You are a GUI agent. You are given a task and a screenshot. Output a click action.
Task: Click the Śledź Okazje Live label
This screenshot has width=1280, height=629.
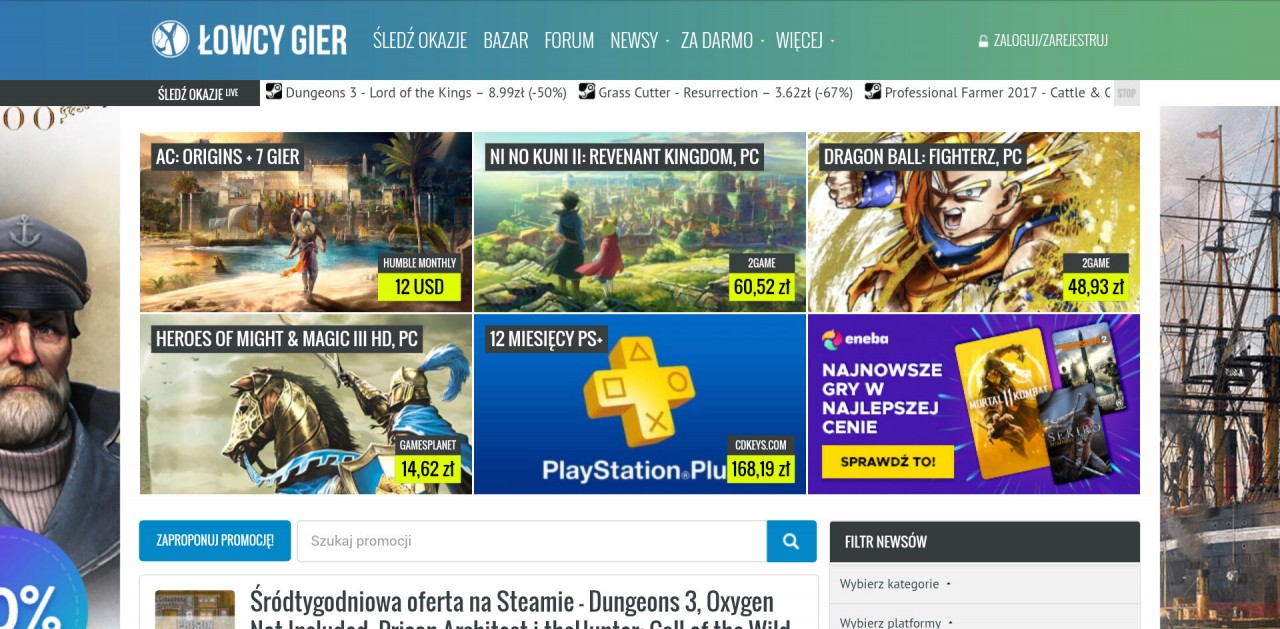pyautogui.click(x=198, y=93)
